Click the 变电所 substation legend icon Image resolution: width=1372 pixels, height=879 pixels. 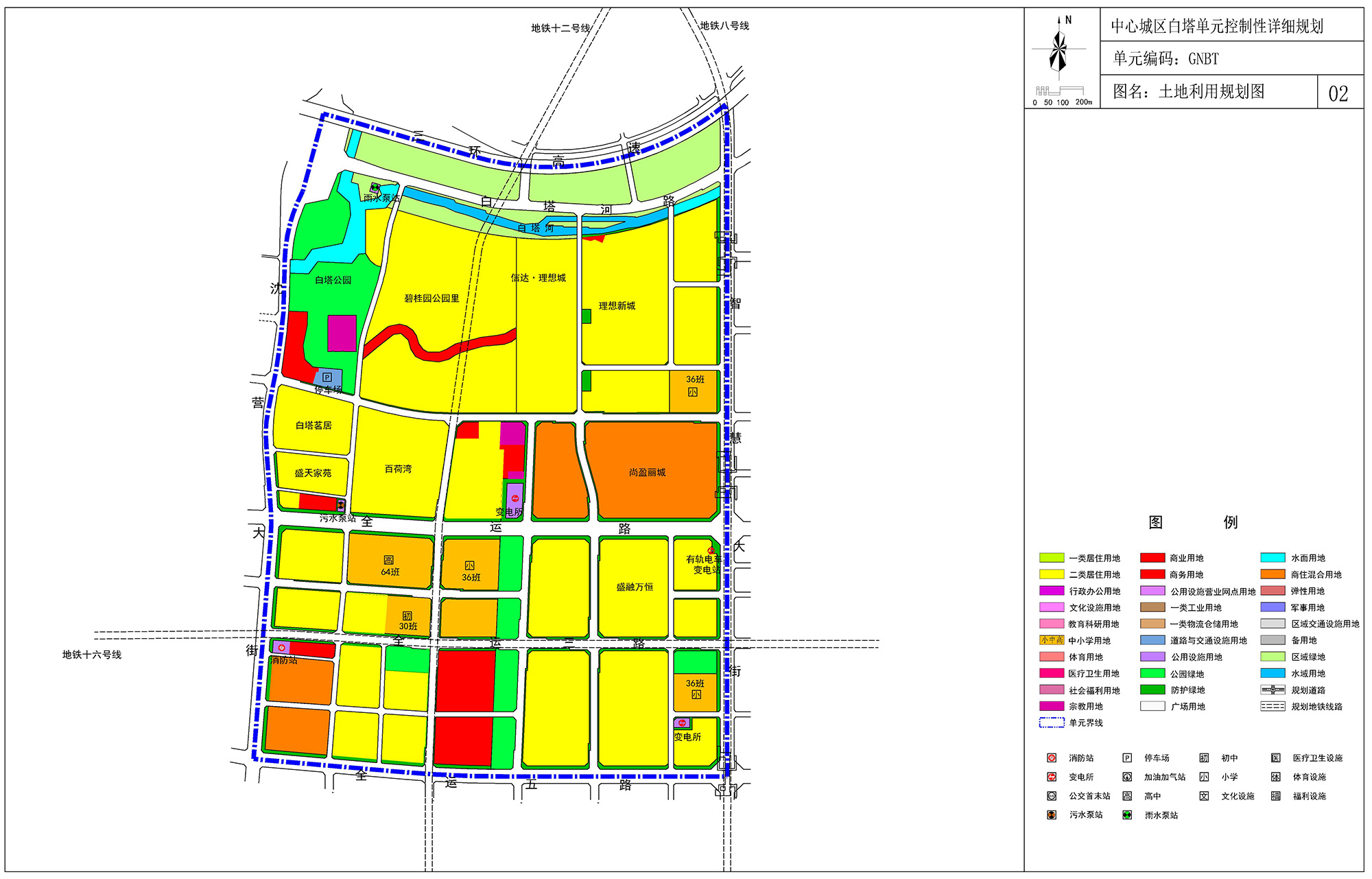[x=1051, y=777]
